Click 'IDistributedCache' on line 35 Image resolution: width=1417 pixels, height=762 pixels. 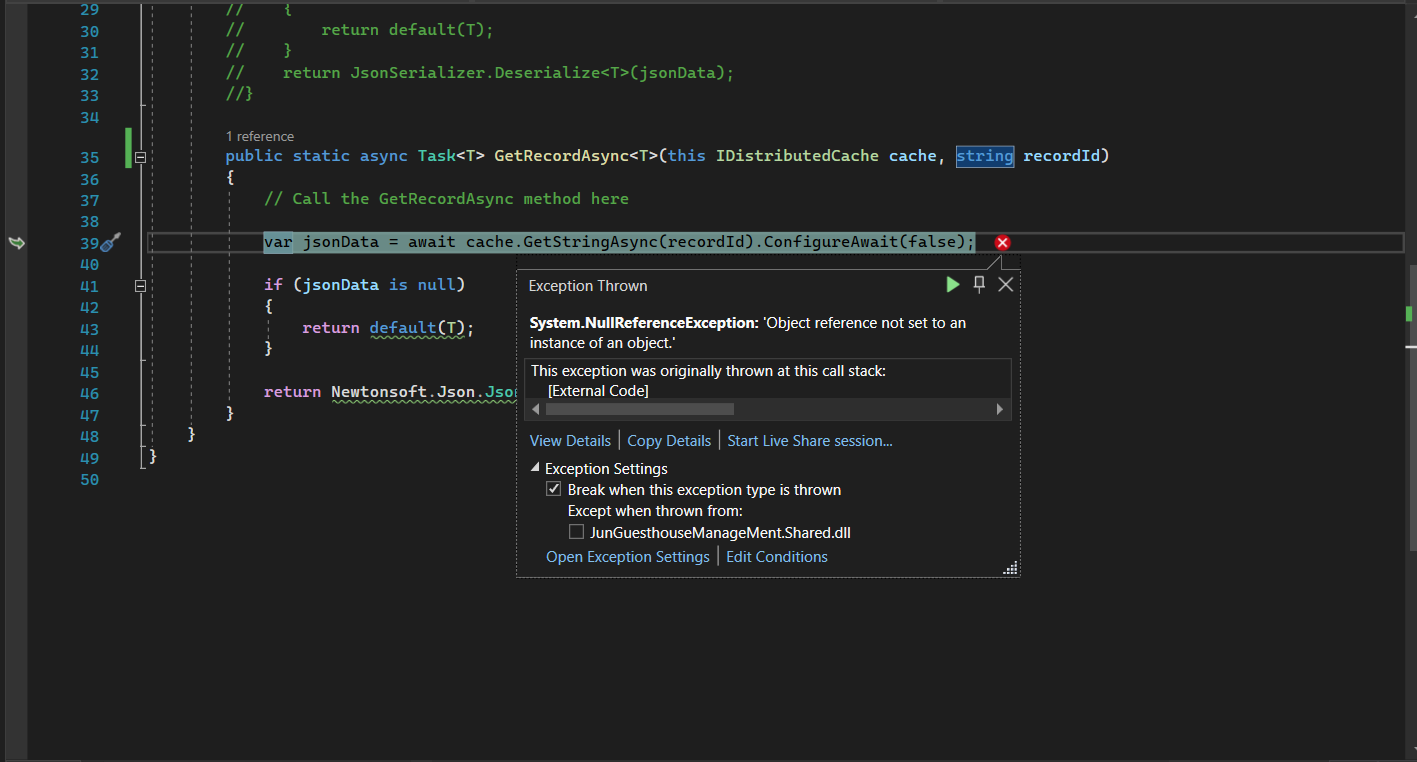pos(797,156)
